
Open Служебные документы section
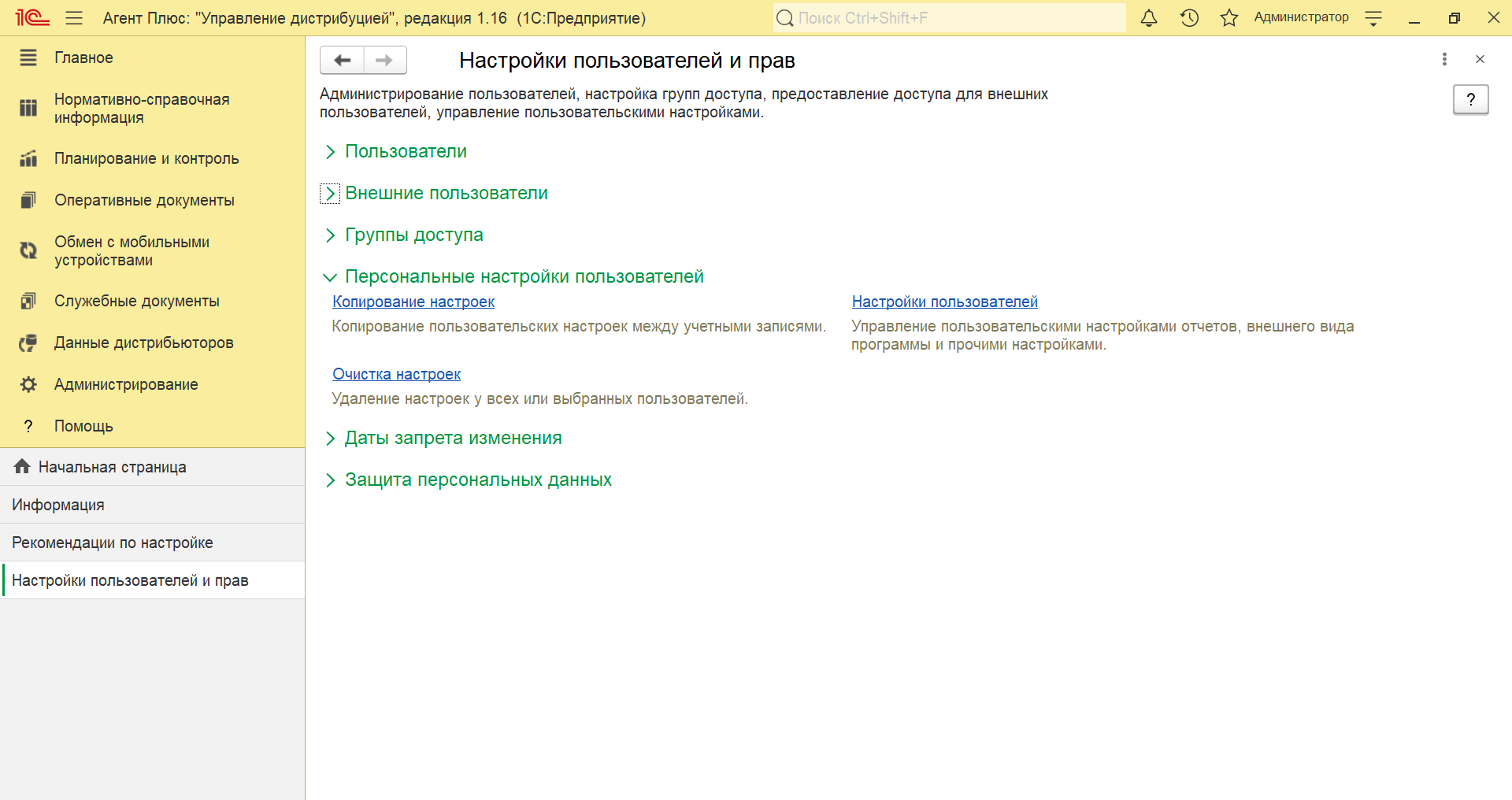point(153,301)
